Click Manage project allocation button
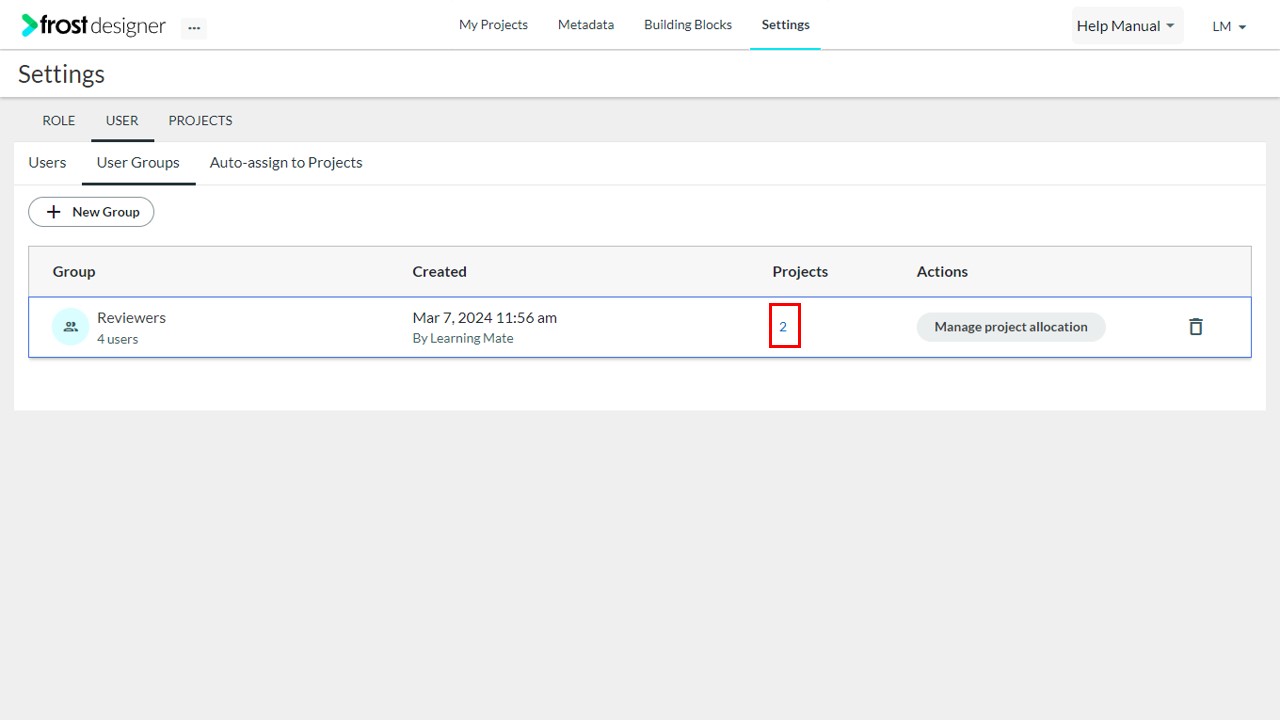 (x=1011, y=327)
